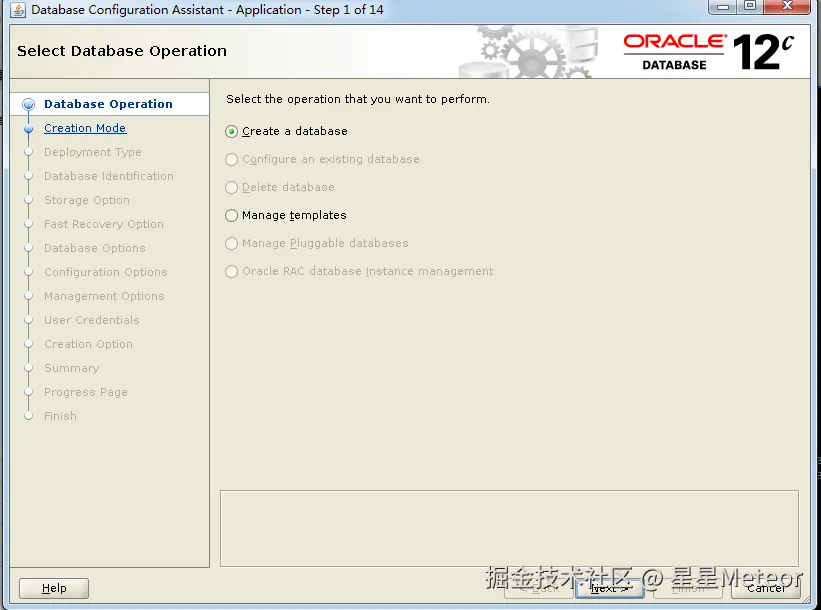821x610 pixels.
Task: Select Manage Pluggable databases radio button
Action: tap(231, 243)
